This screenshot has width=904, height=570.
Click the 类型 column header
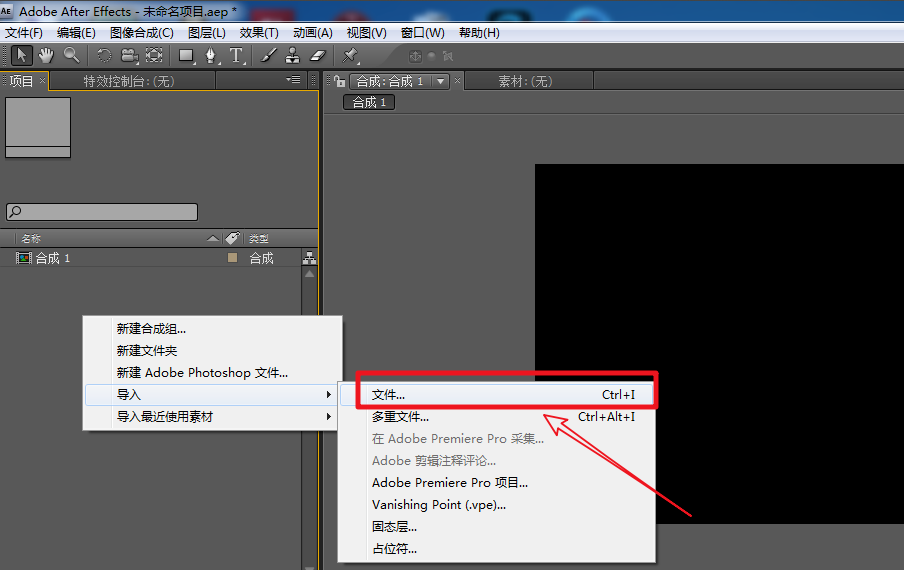pyautogui.click(x=259, y=238)
